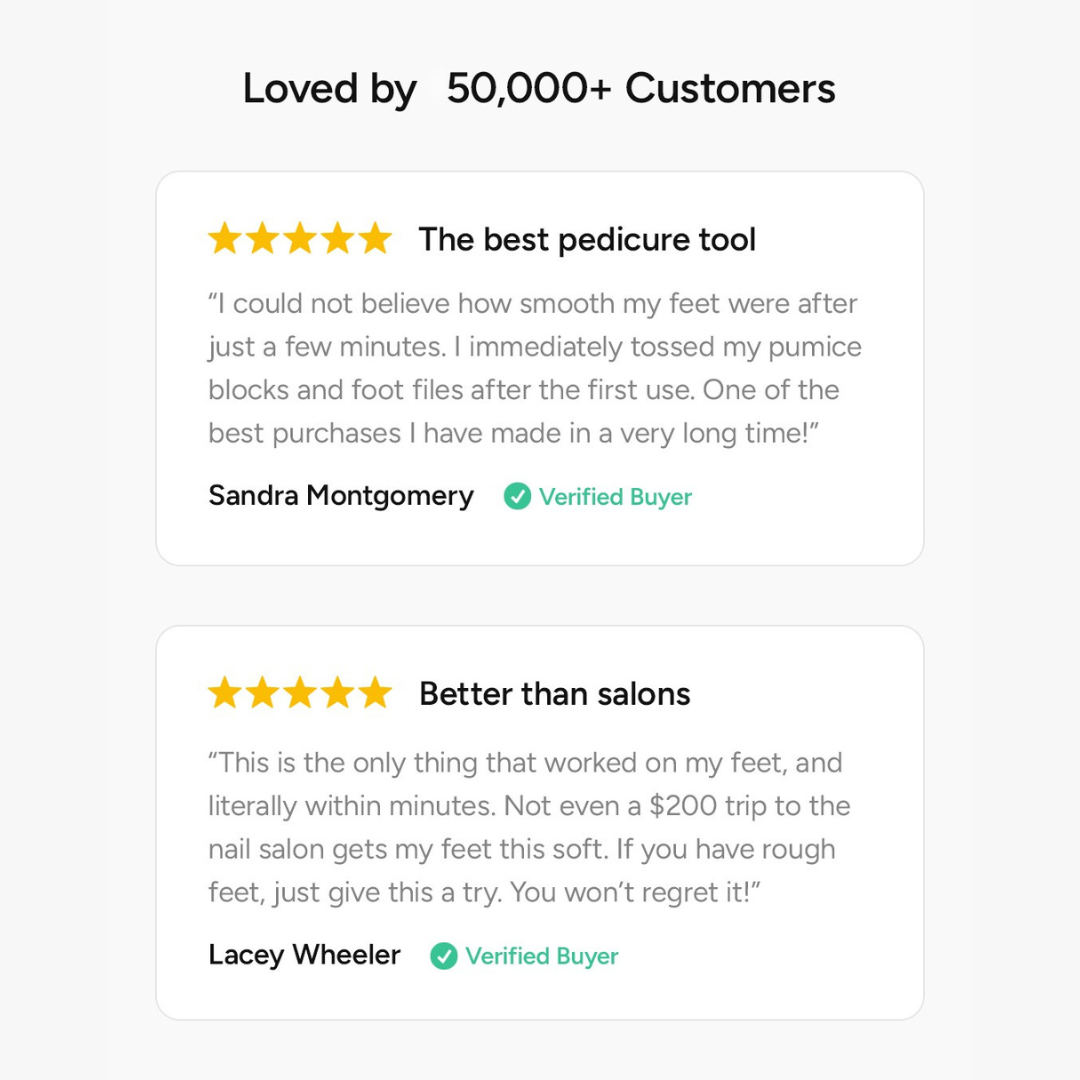Select the Sandra Montgomery reviewer name
This screenshot has height=1080, width=1080.
[341, 496]
